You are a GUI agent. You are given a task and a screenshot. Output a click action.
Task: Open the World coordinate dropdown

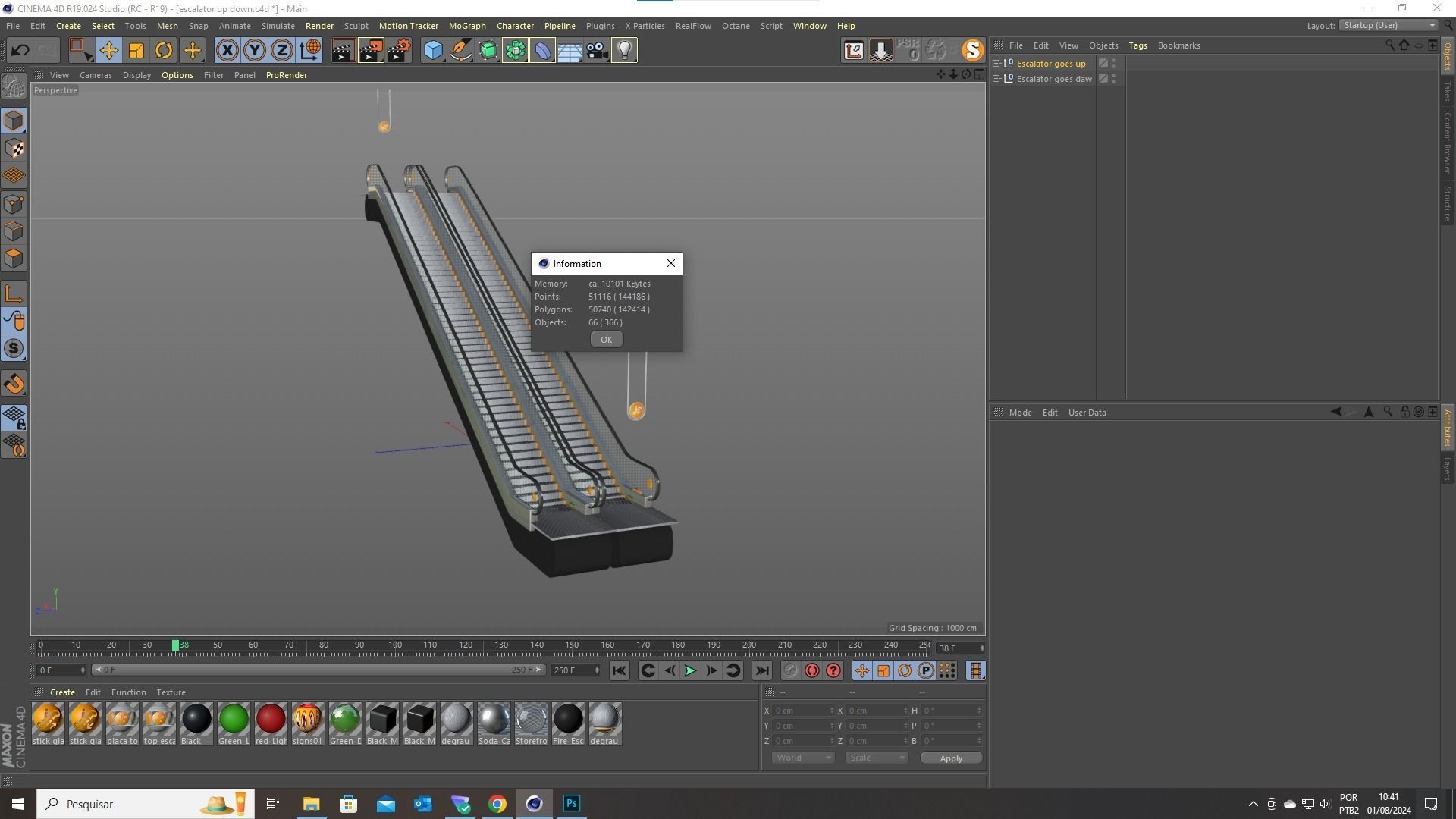803,758
